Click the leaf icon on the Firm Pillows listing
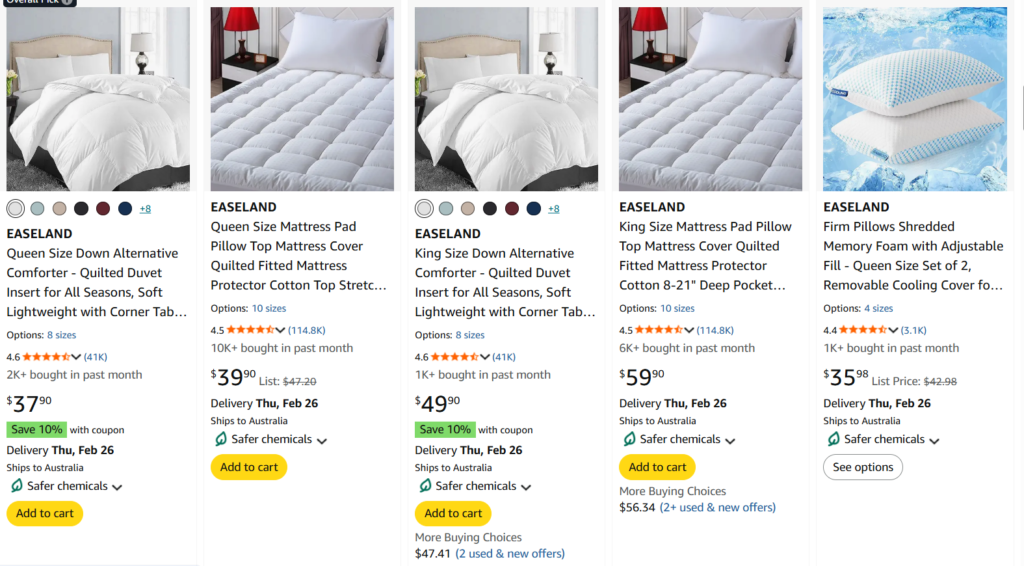The image size is (1024, 566). pos(833,439)
